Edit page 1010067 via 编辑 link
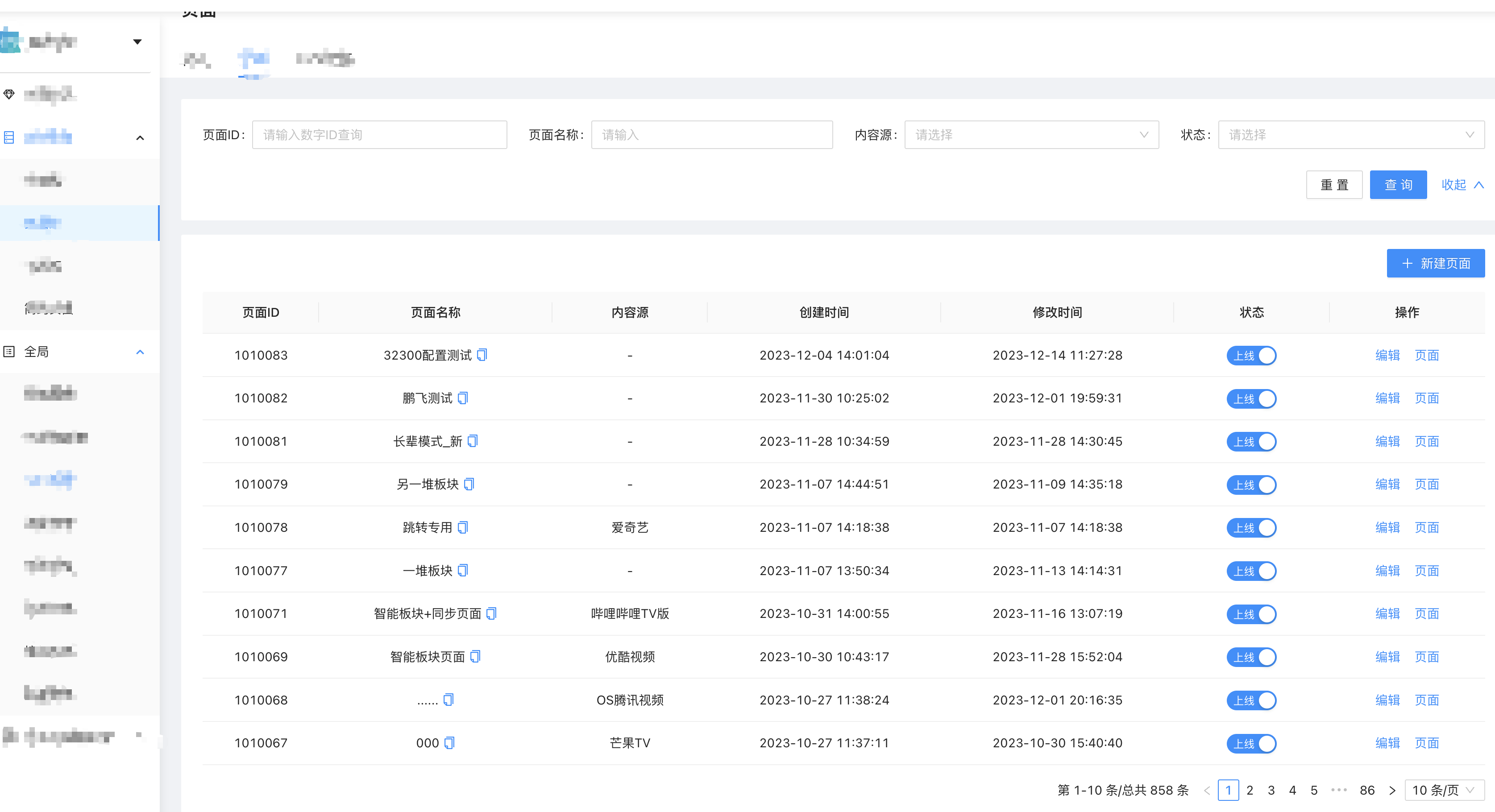The image size is (1495, 812). 1387,742
